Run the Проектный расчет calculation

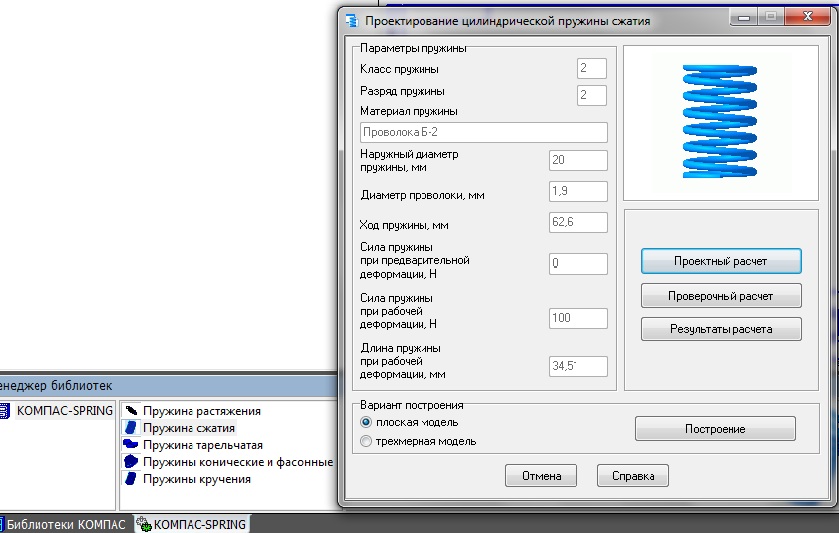pyautogui.click(x=721, y=261)
